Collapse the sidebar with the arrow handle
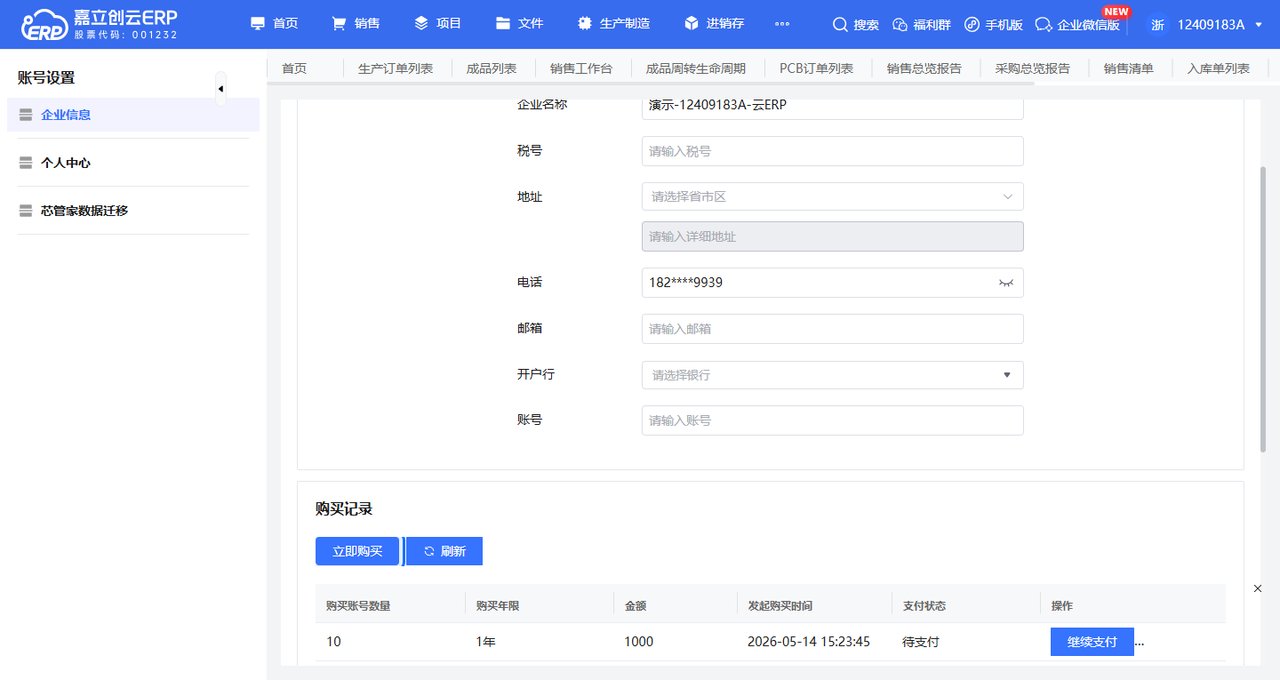The width and height of the screenshot is (1280, 680). (220, 89)
